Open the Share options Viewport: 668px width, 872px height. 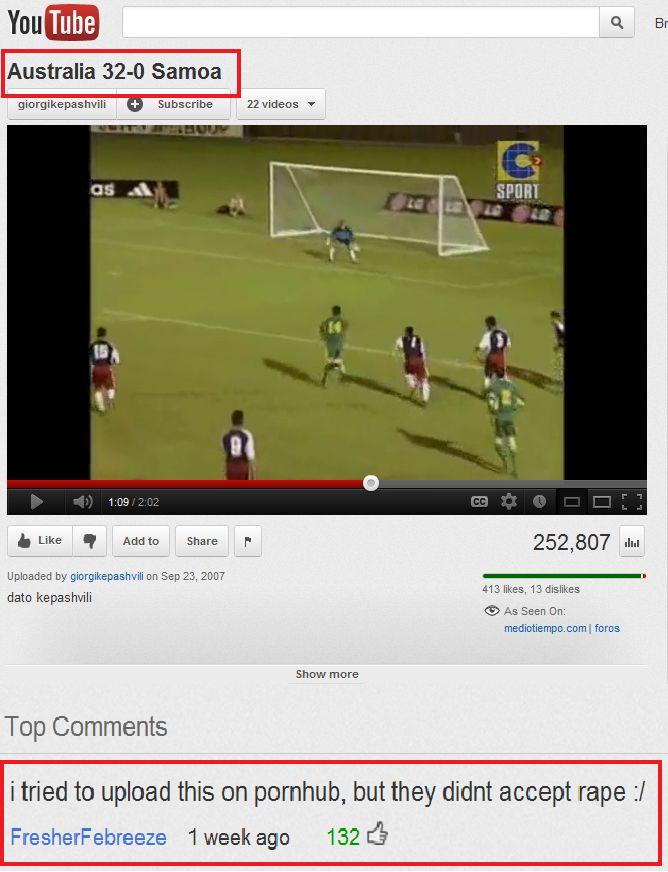click(202, 541)
